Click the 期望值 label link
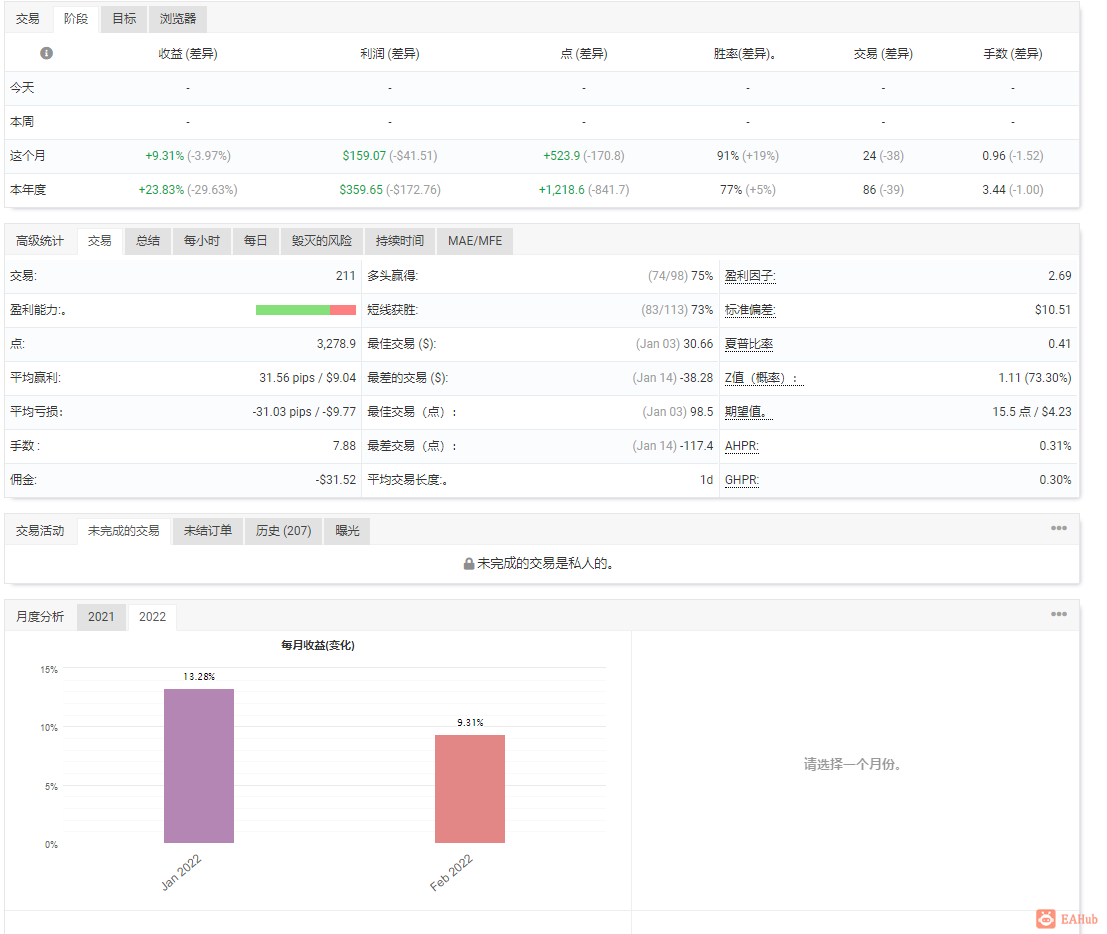The image size is (1107, 934). [748, 412]
